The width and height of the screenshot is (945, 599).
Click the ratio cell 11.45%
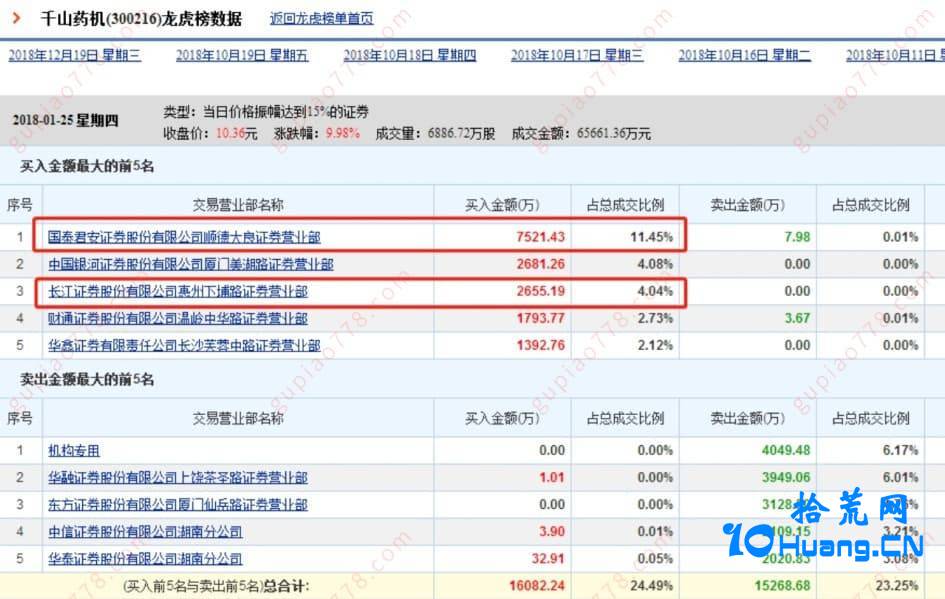[651, 237]
